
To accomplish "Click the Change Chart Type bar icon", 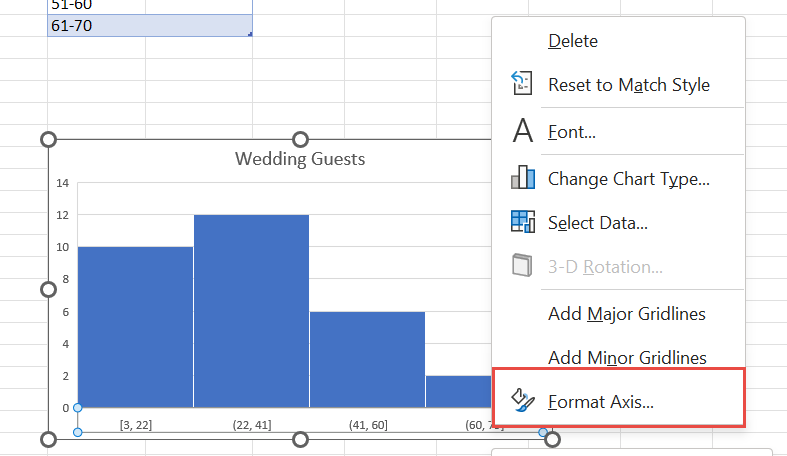I will (522, 177).
